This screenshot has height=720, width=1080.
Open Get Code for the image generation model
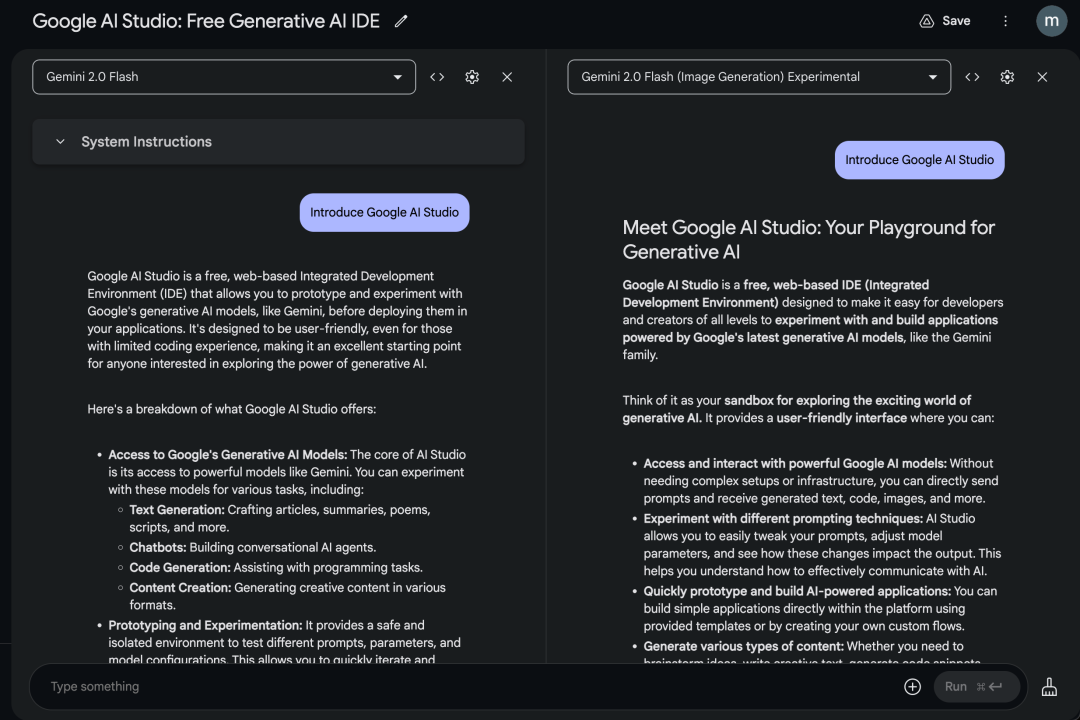click(x=972, y=76)
